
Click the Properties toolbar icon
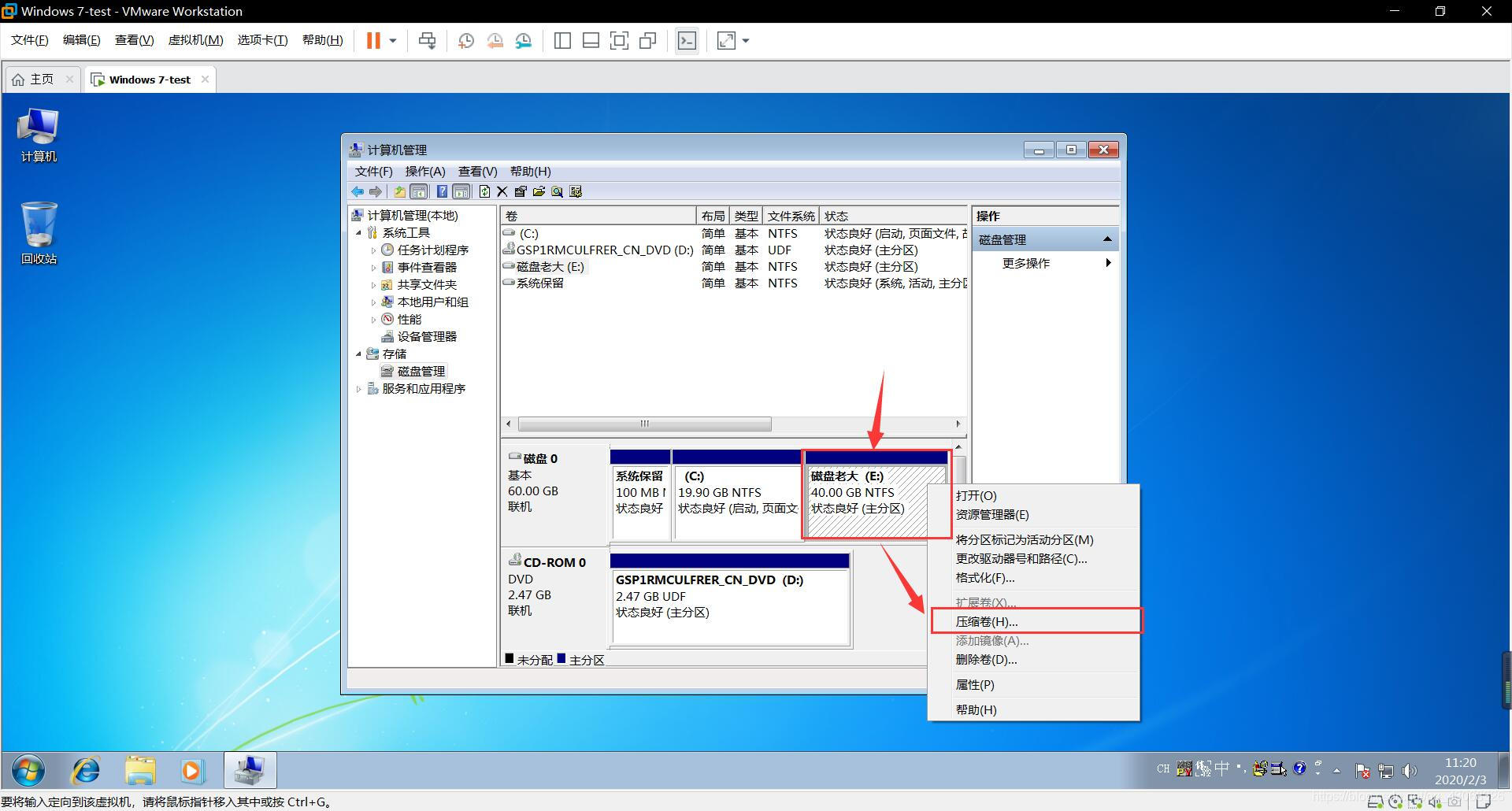[x=521, y=191]
